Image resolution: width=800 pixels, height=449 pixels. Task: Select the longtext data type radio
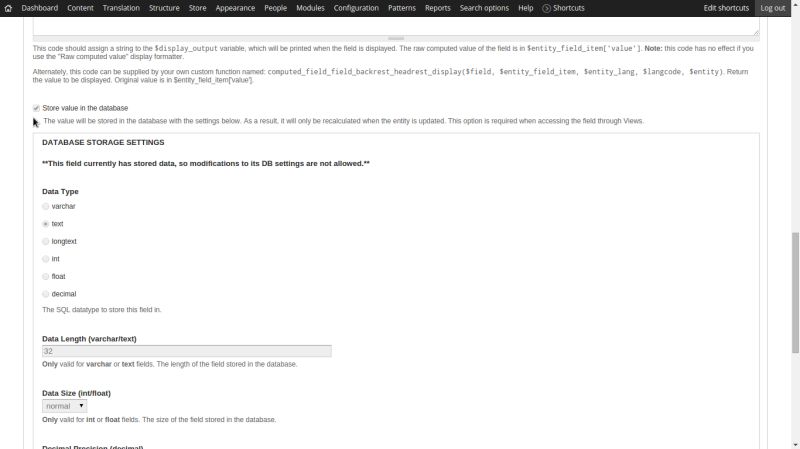pos(45,241)
